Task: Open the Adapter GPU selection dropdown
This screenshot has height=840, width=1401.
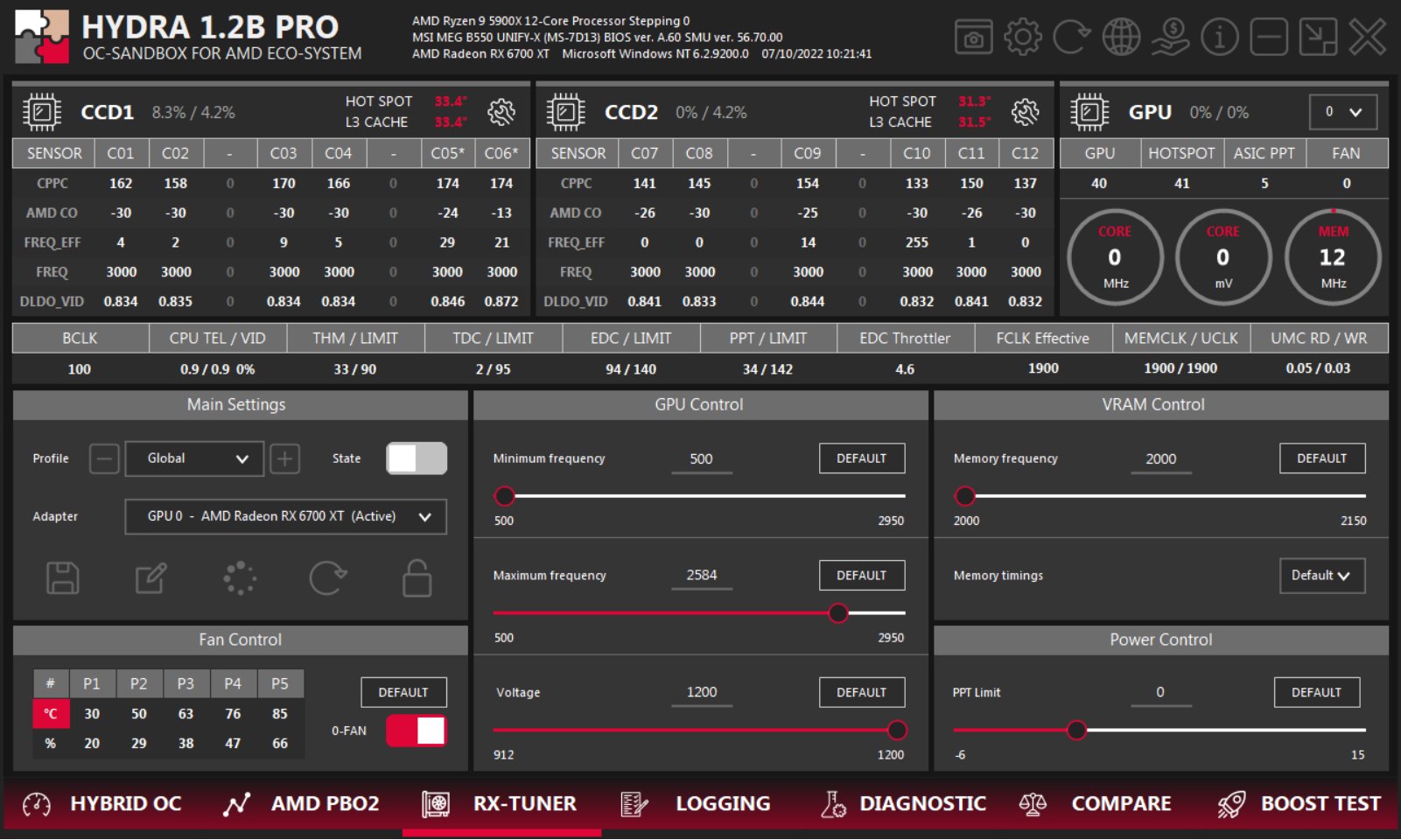Action: 285,516
